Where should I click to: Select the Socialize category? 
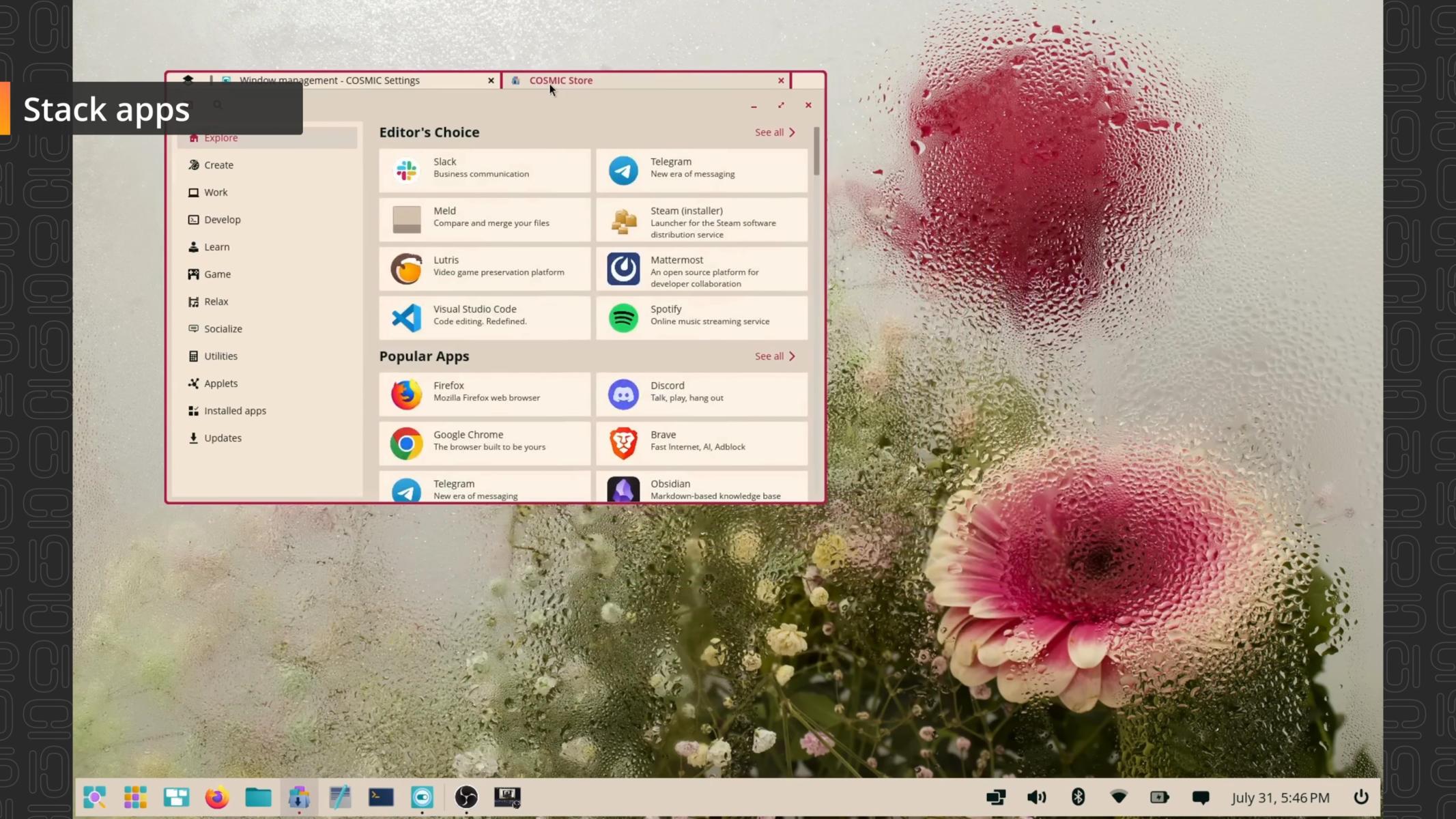pyautogui.click(x=267, y=328)
